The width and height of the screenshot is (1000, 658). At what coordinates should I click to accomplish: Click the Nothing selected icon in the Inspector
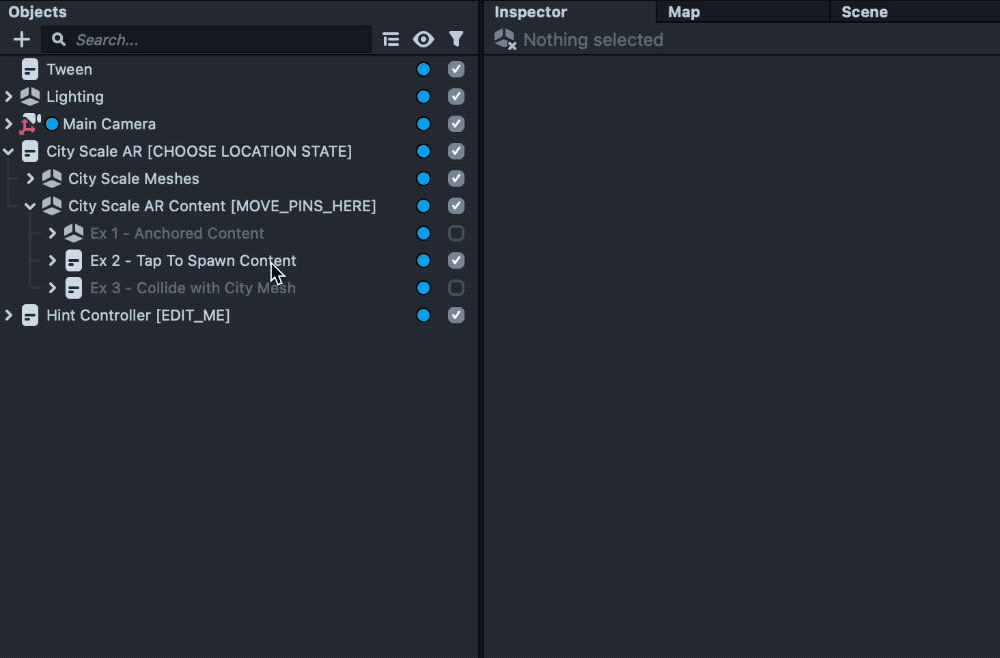coord(505,40)
